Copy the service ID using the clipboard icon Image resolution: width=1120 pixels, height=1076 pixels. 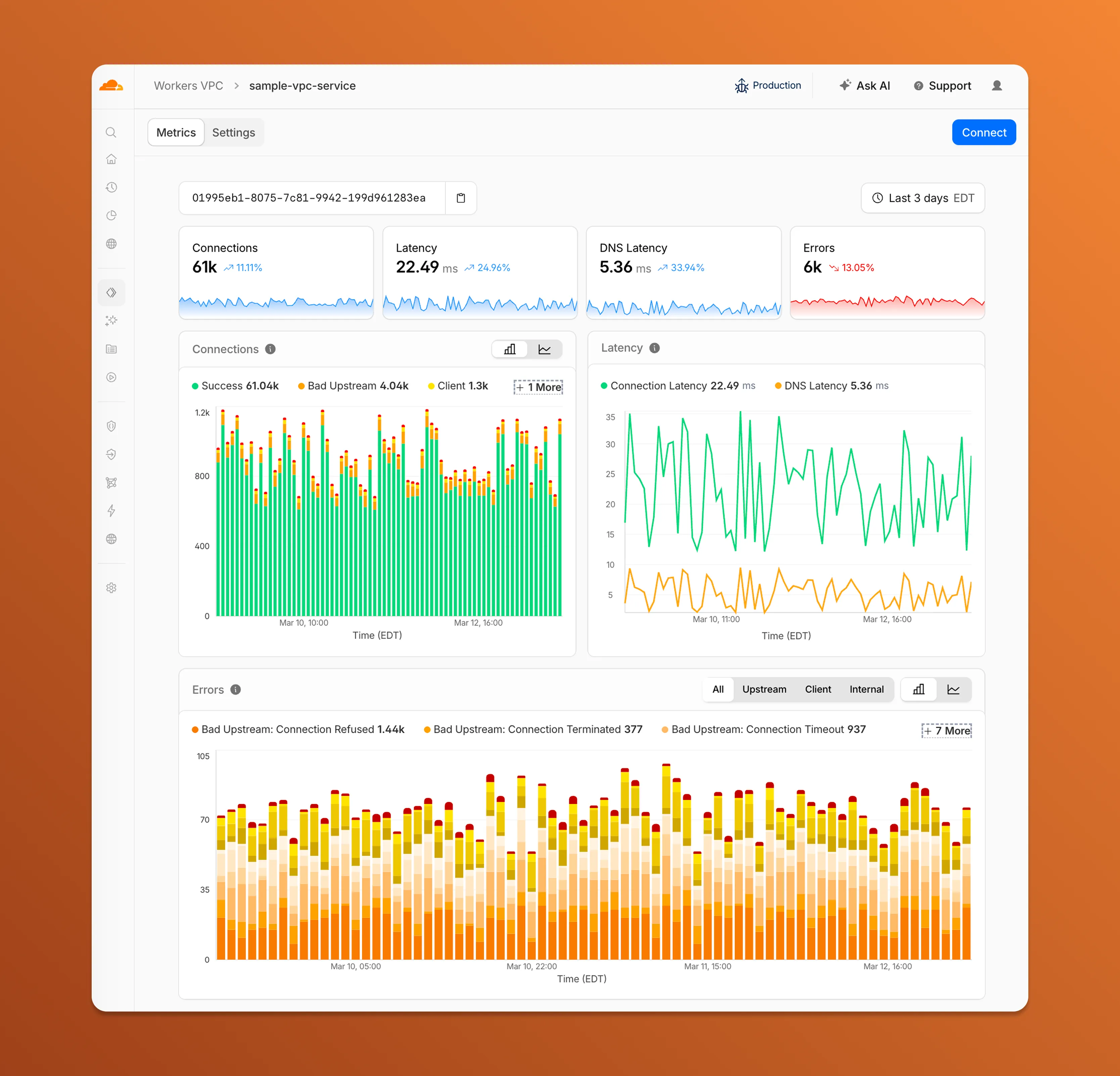pyautogui.click(x=461, y=198)
